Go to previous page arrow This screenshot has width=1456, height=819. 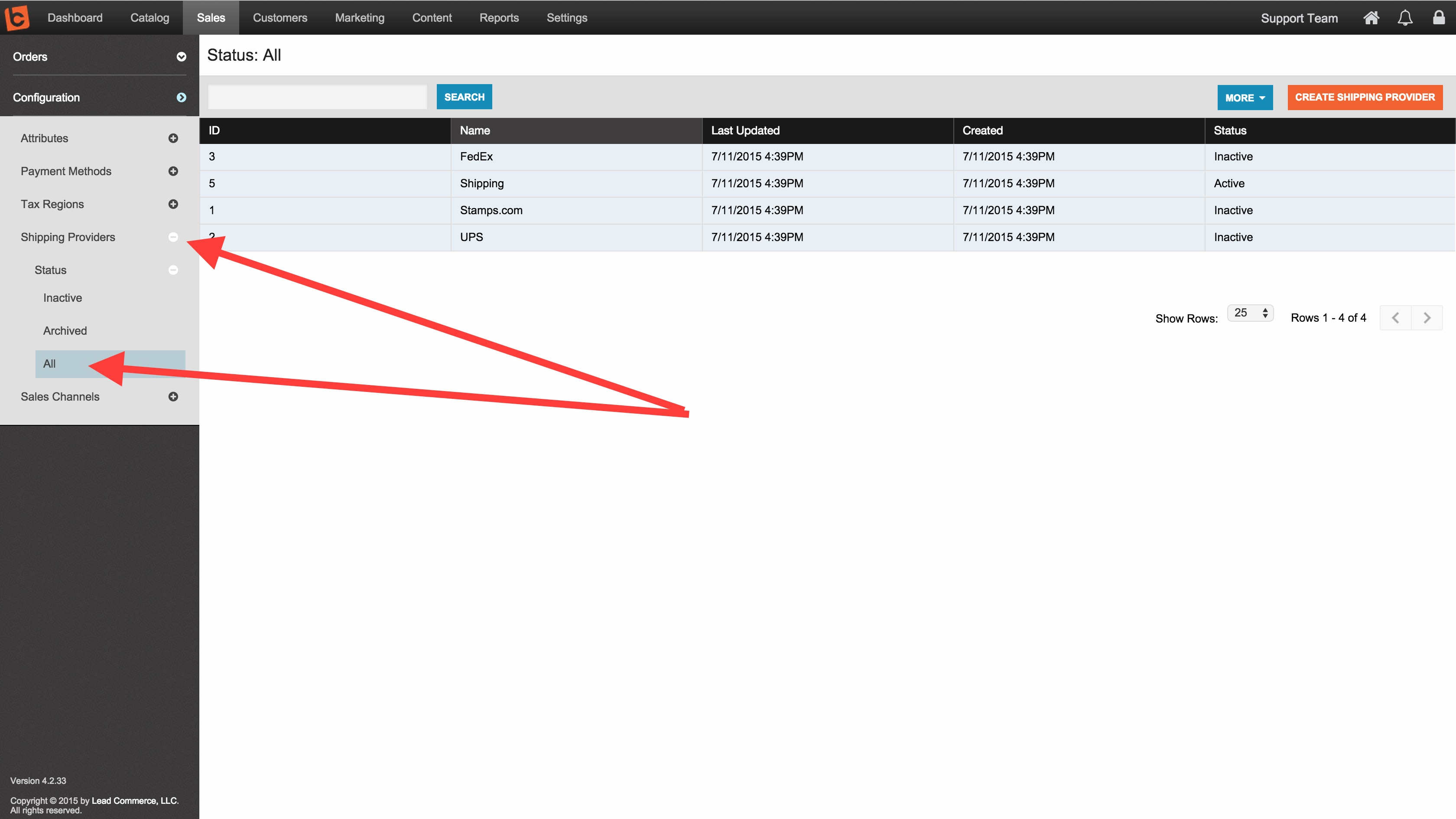[x=1395, y=318]
